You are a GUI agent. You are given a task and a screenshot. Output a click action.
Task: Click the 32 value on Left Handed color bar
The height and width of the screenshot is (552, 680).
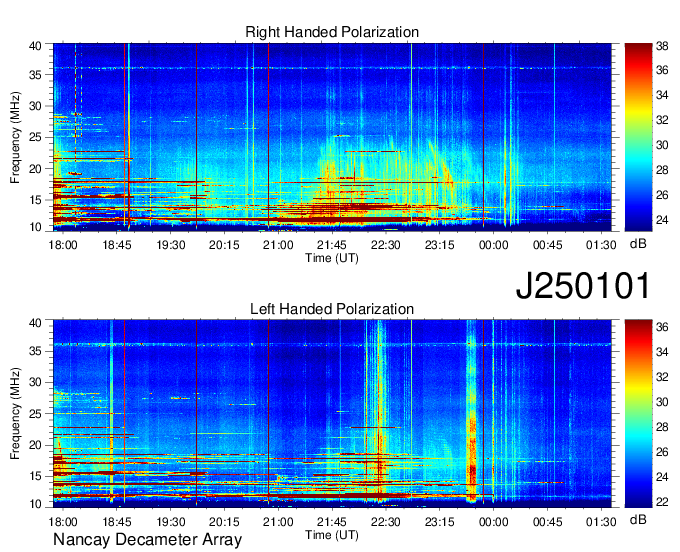(662, 377)
